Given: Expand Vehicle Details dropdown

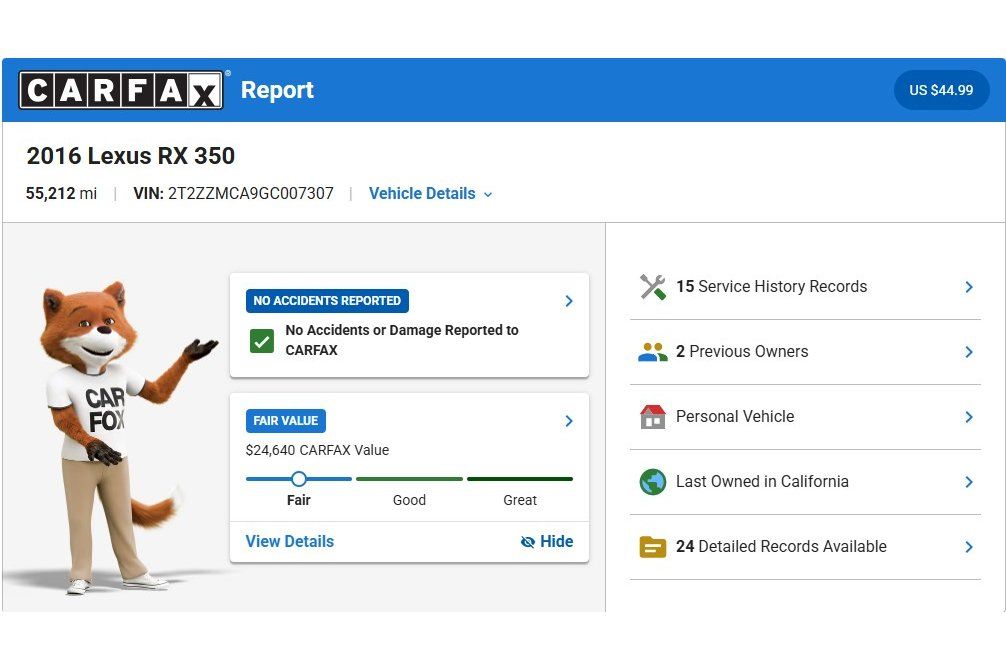Looking at the screenshot, I should (431, 194).
